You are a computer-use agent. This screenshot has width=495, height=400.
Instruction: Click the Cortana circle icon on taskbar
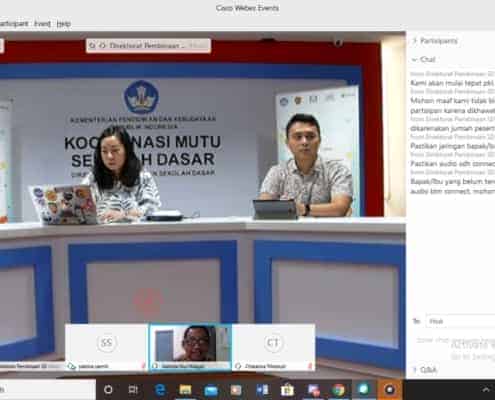pyautogui.click(x=108, y=390)
